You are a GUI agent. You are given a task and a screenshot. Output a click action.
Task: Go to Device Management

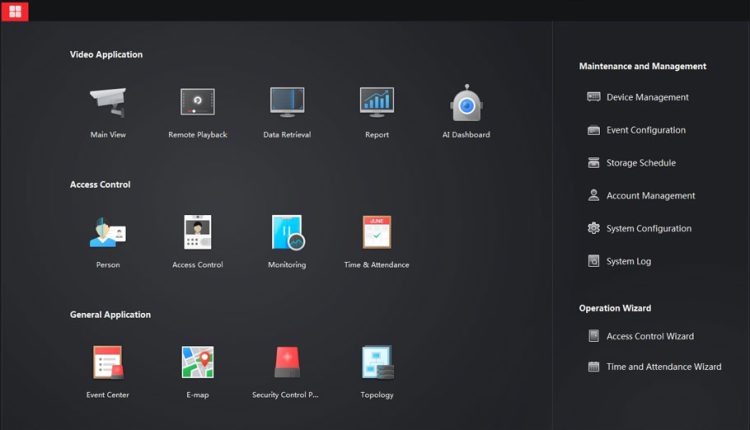[646, 97]
